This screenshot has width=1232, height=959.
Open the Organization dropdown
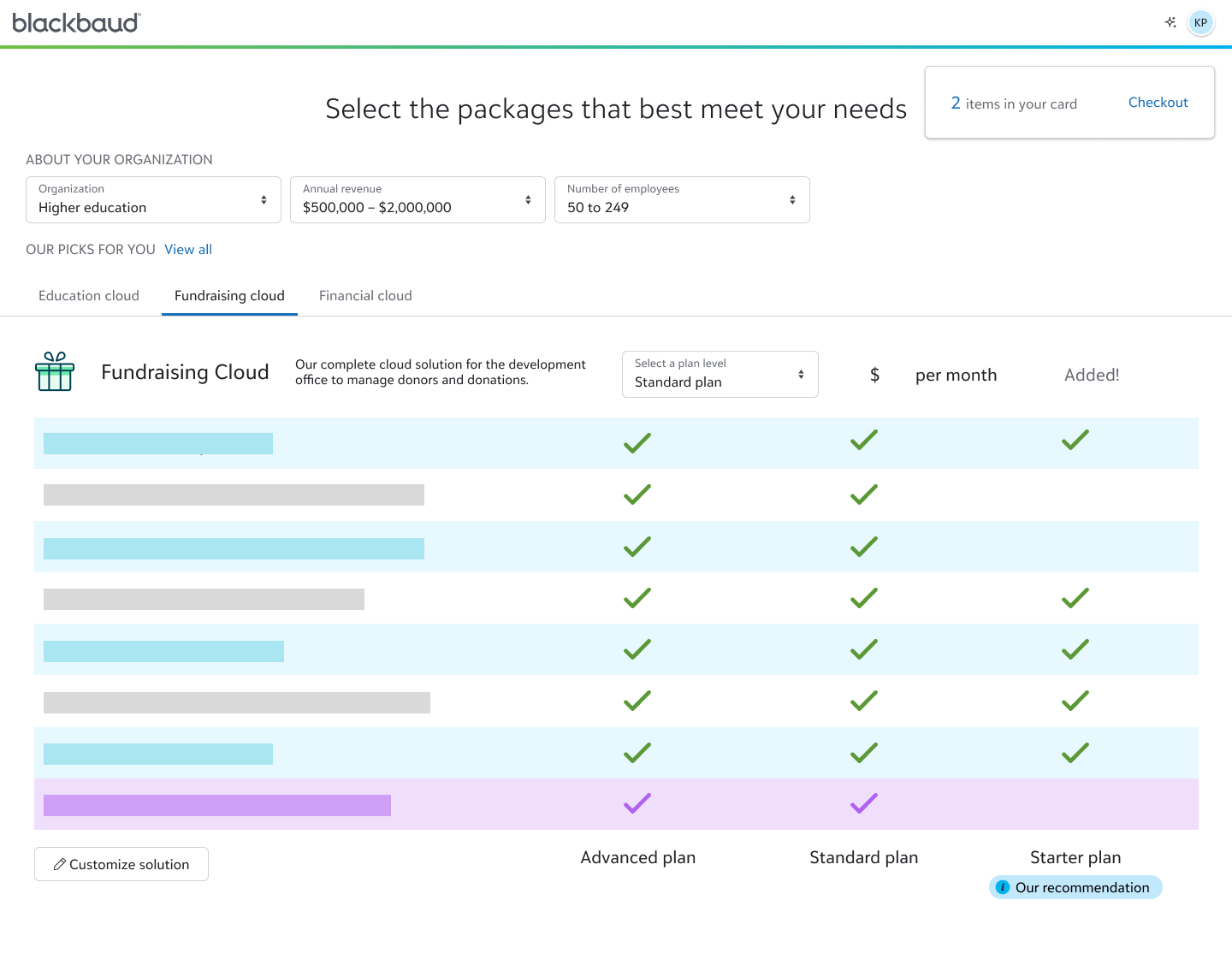(153, 200)
